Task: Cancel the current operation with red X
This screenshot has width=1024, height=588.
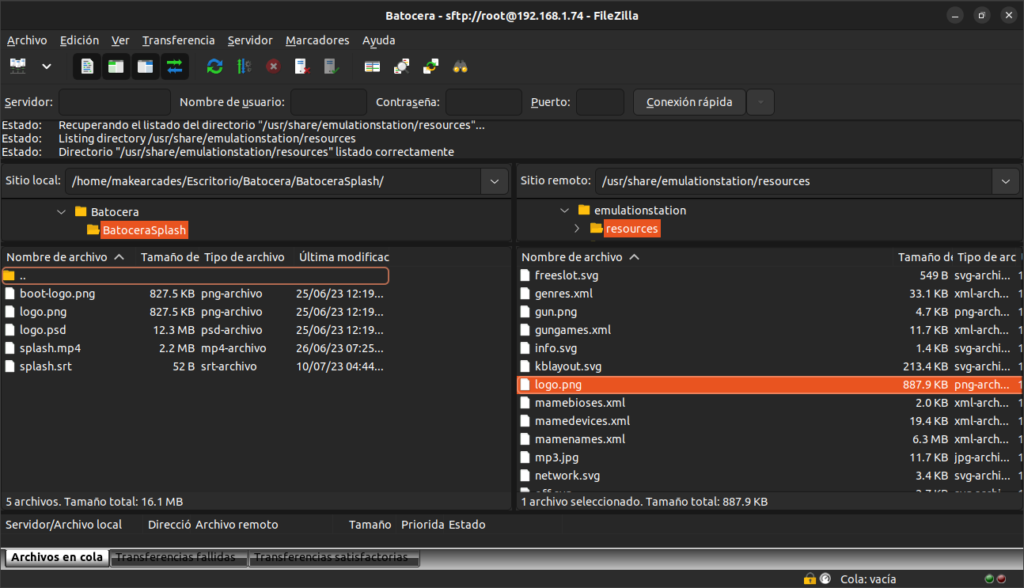Action: [273, 66]
